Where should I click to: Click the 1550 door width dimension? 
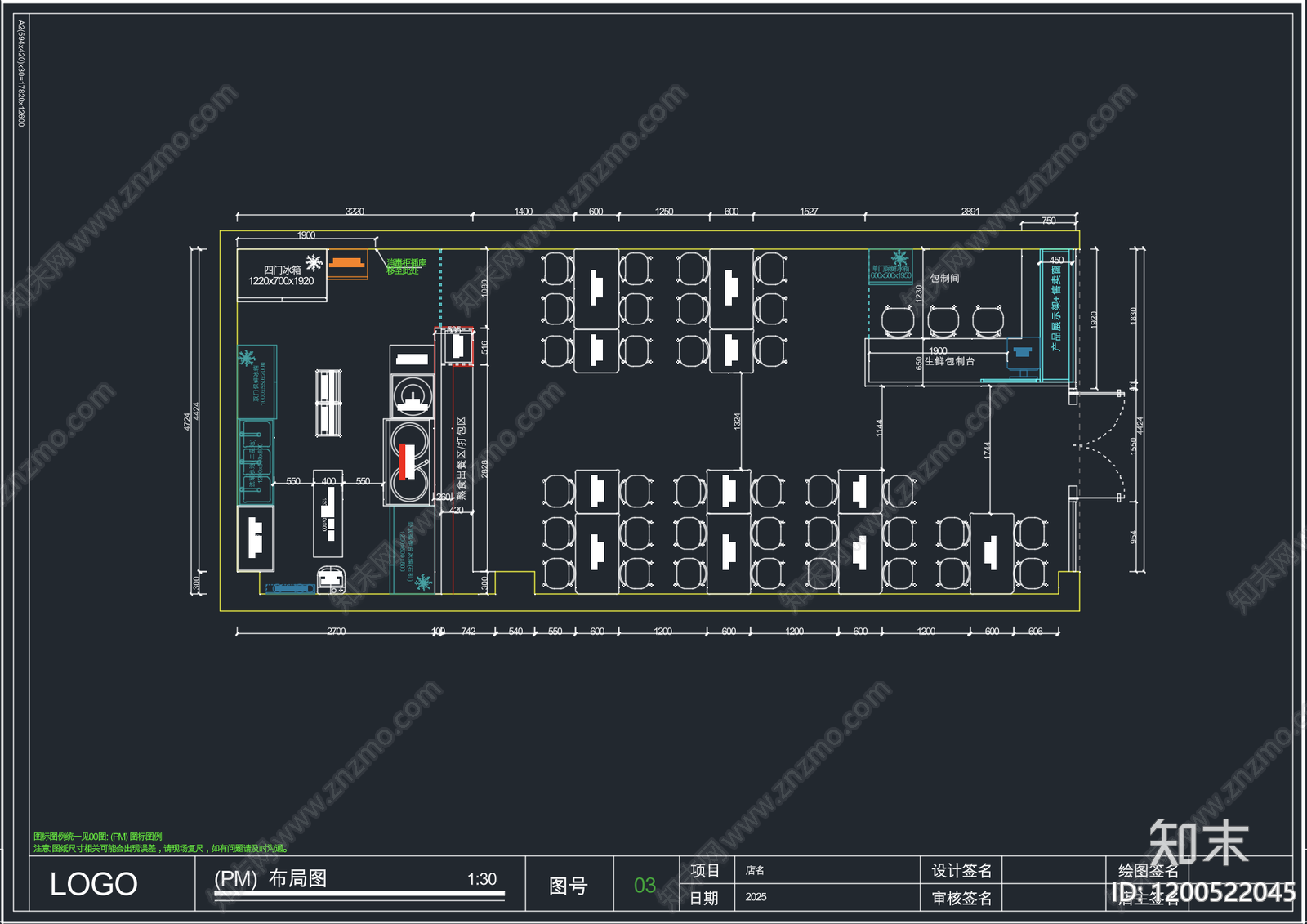1133,446
